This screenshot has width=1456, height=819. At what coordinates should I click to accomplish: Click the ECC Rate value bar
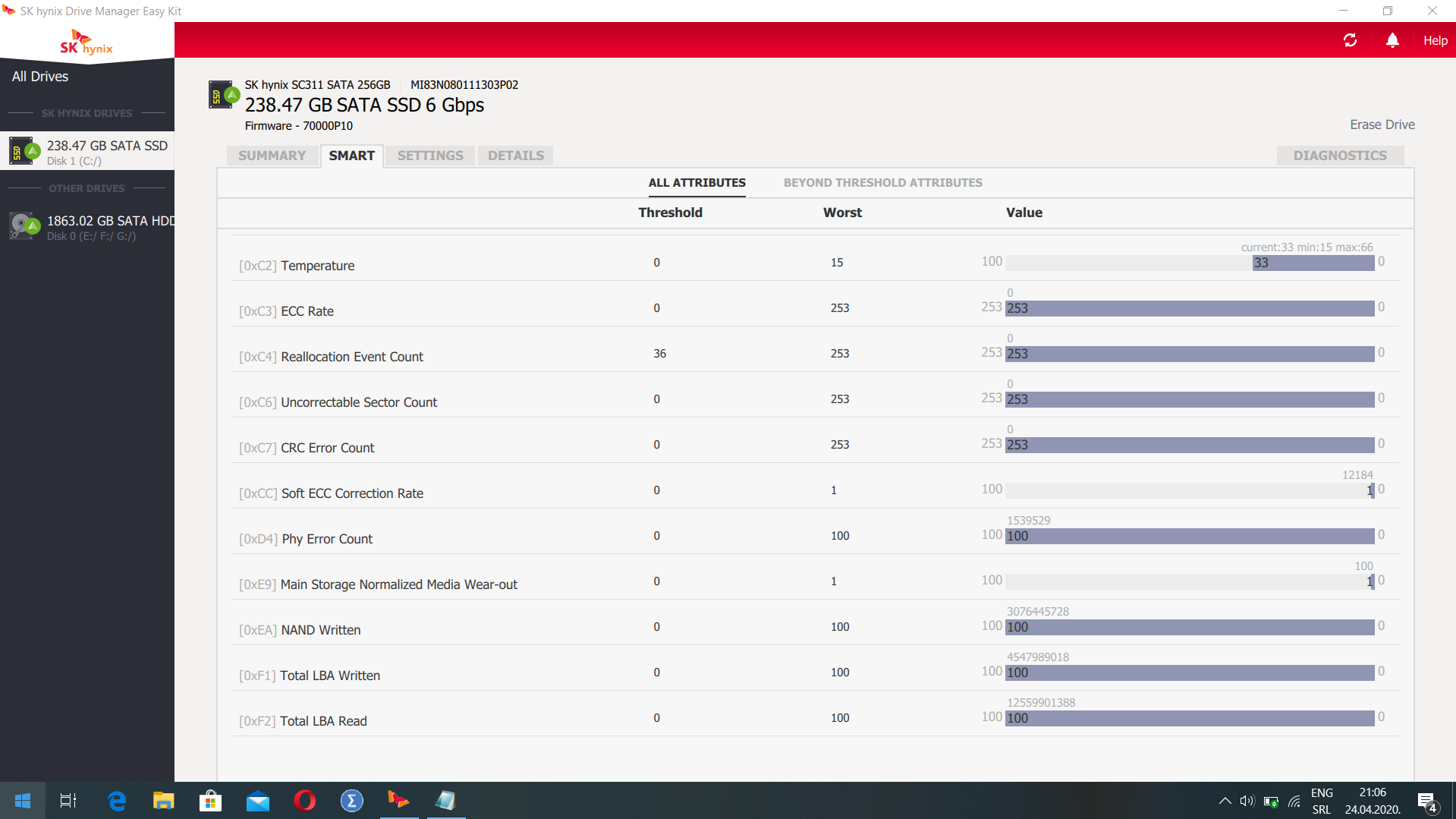click(x=1190, y=308)
